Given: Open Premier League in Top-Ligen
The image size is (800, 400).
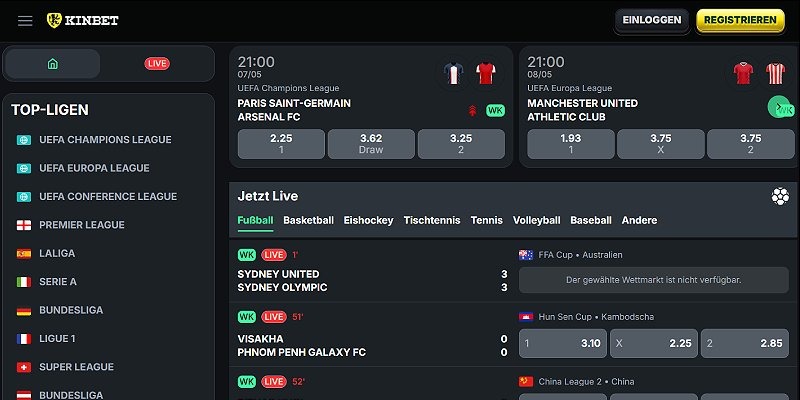Looking at the screenshot, I should [82, 225].
